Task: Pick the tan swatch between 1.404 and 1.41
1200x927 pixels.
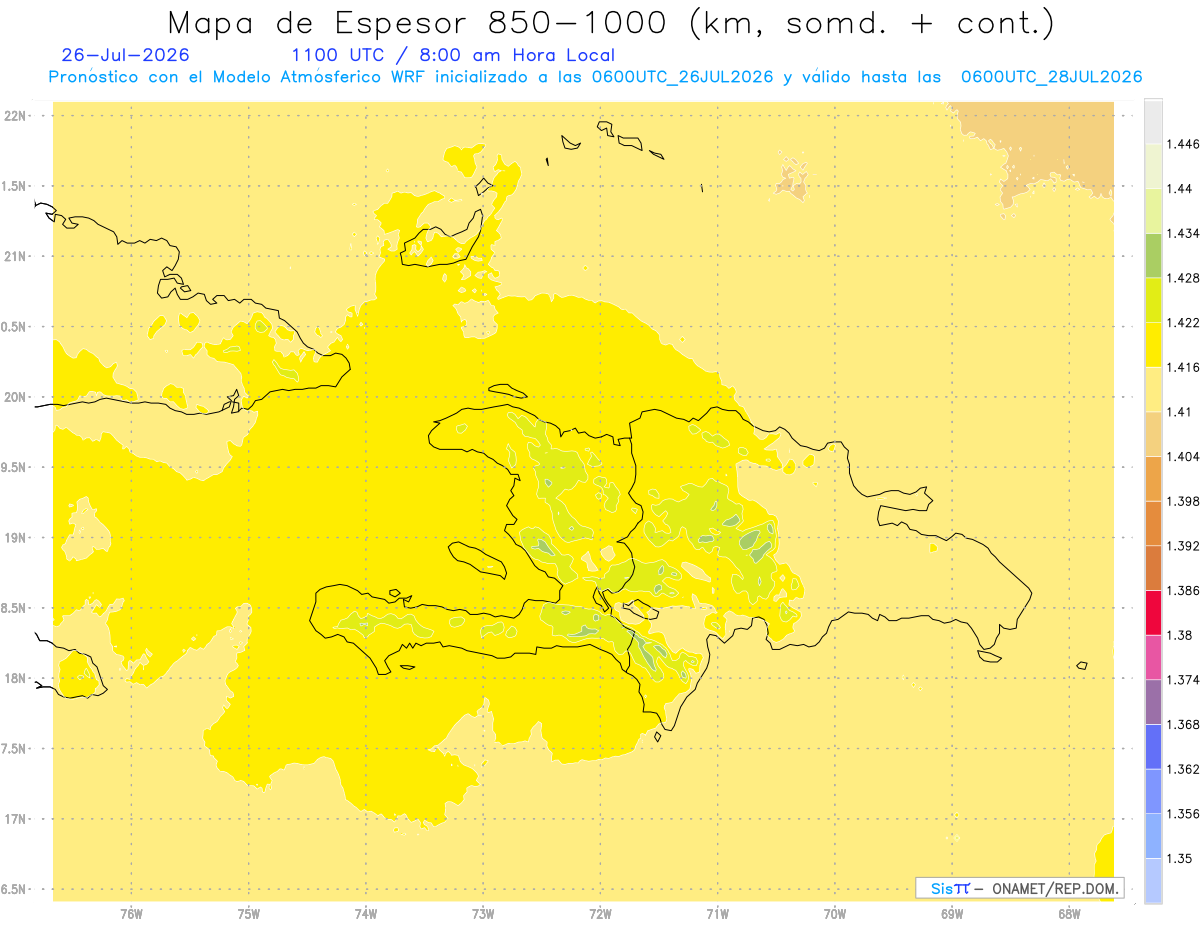Action: (x=1153, y=434)
